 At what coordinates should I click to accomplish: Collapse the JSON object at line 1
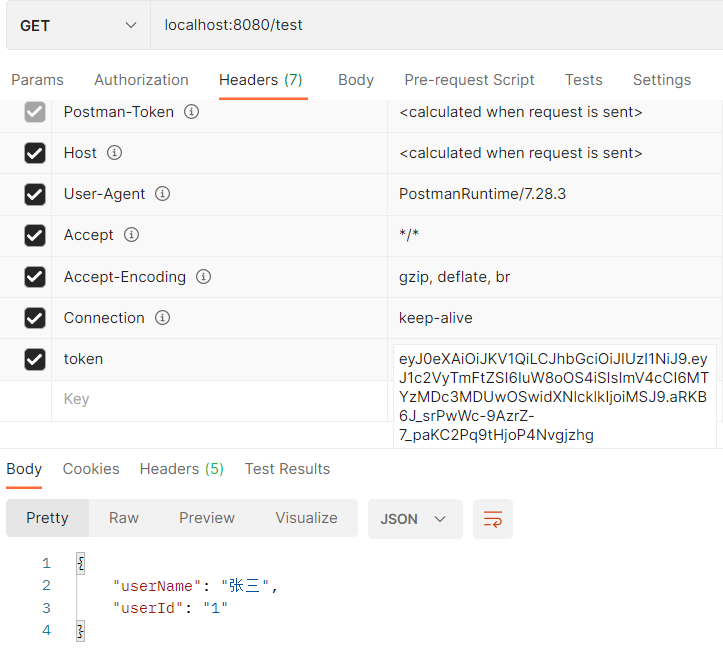pyautogui.click(x=81, y=564)
